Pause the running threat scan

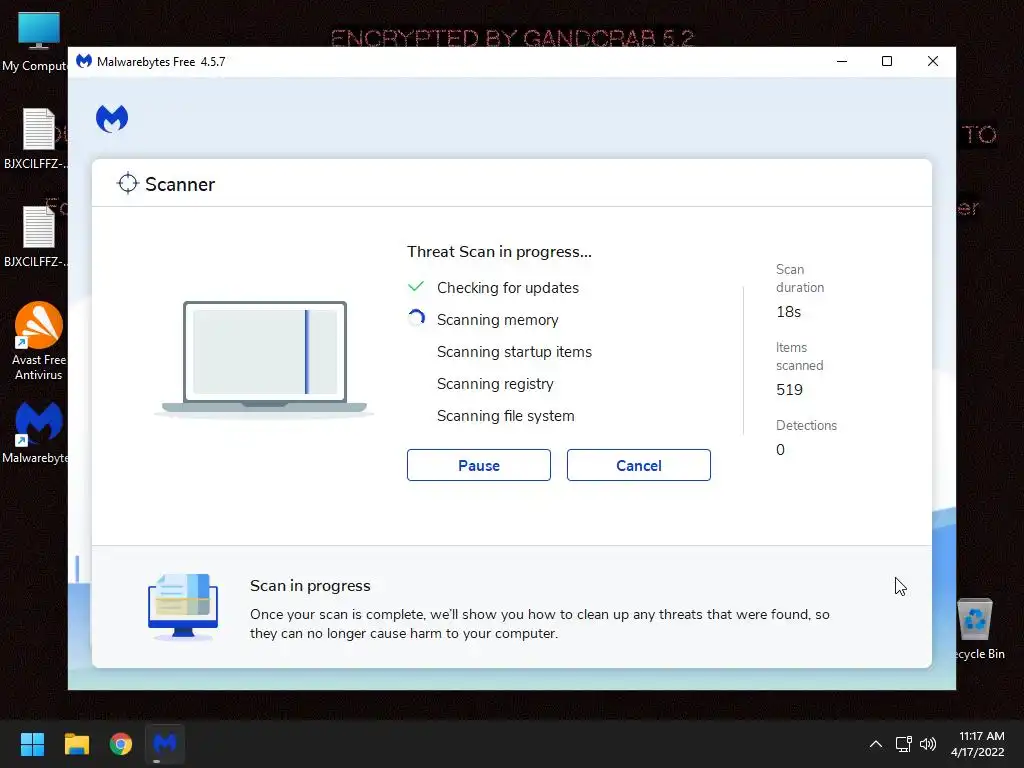coord(479,465)
